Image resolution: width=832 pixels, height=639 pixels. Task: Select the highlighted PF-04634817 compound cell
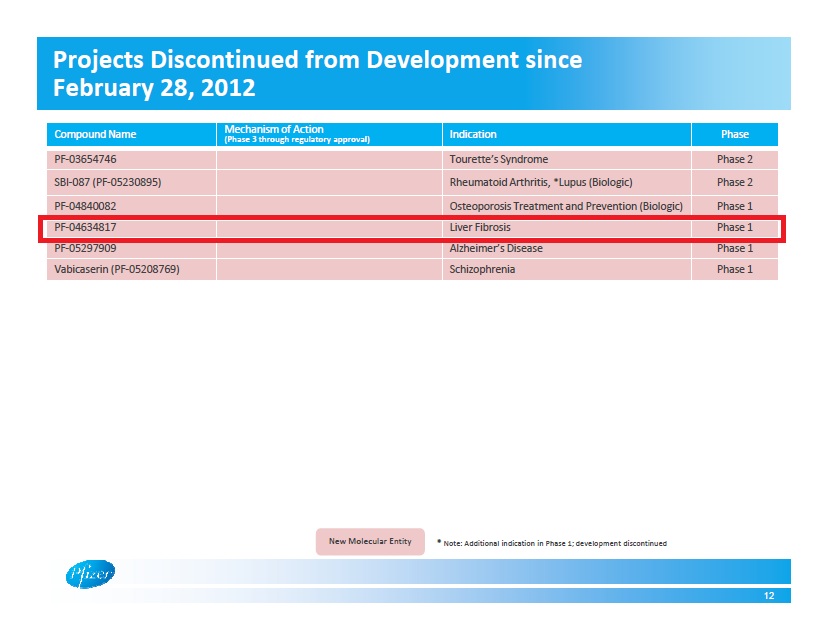86,227
